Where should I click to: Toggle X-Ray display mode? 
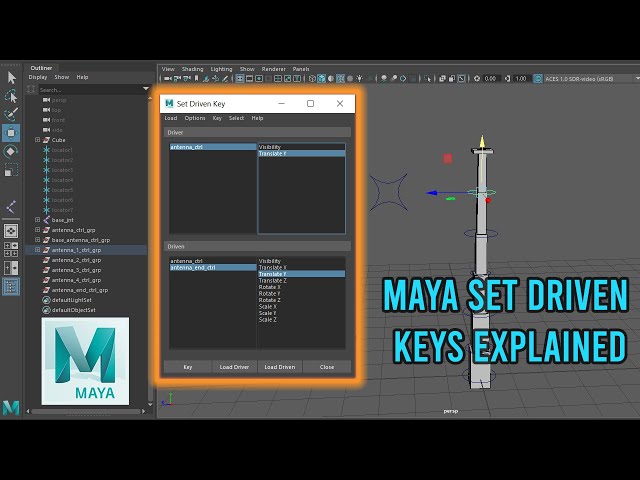442,78
